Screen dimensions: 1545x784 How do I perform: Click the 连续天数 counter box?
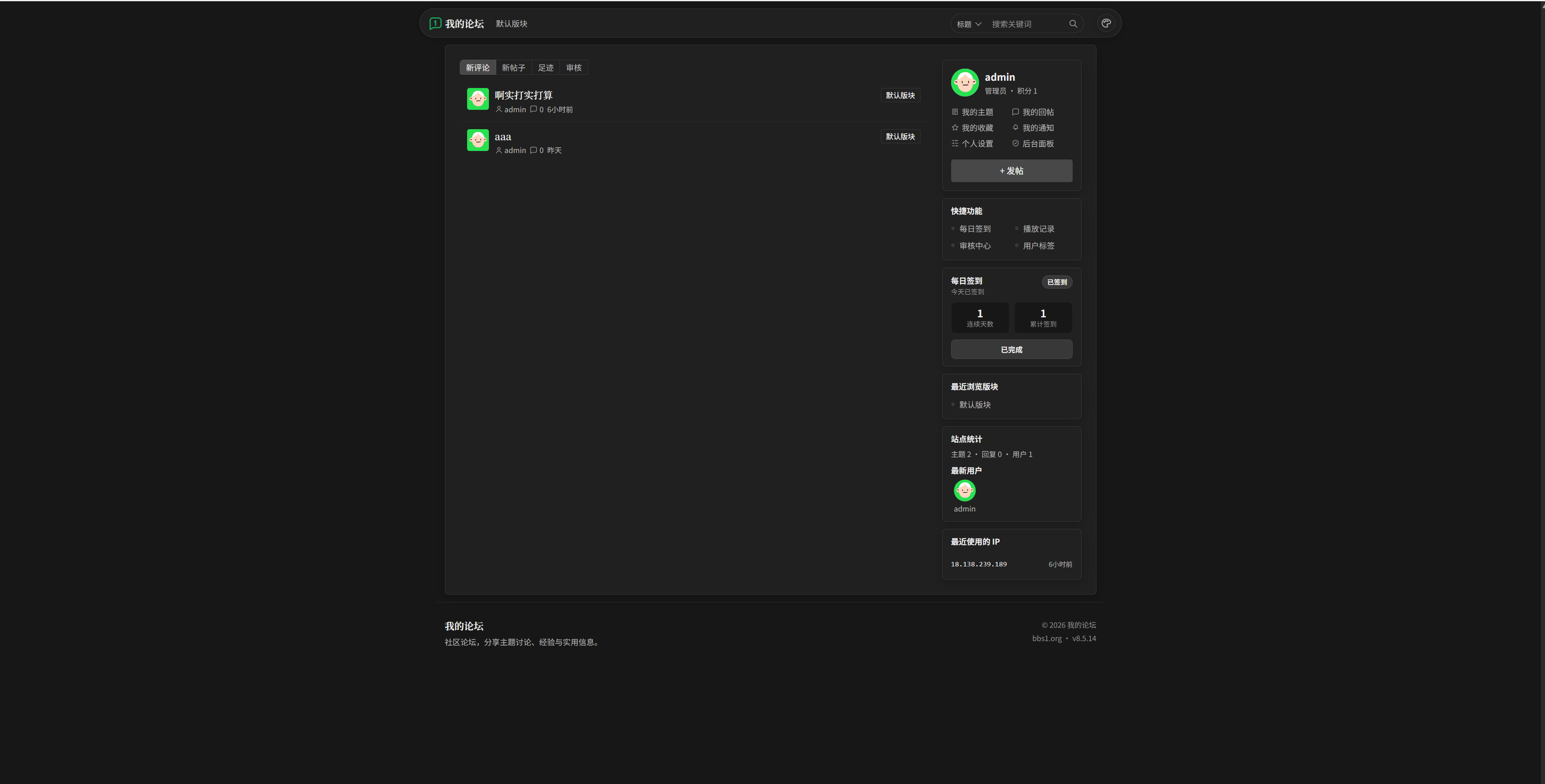pos(979,318)
